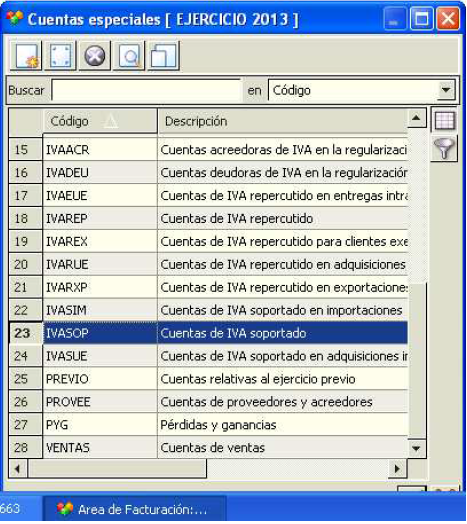The height and width of the screenshot is (524, 467).
Task: Click the horizontal scrollbar right arrow
Action: 398,469
